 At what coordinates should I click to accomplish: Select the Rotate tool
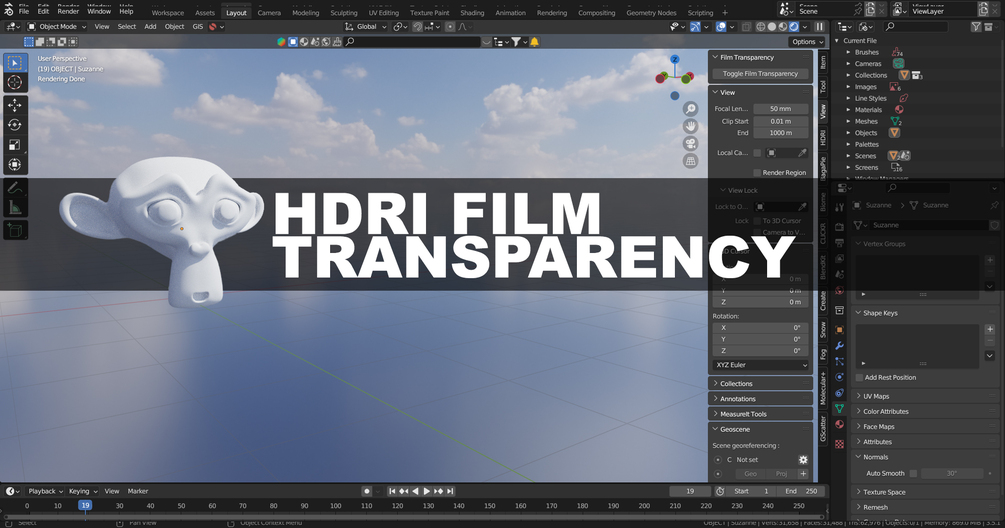tap(15, 125)
